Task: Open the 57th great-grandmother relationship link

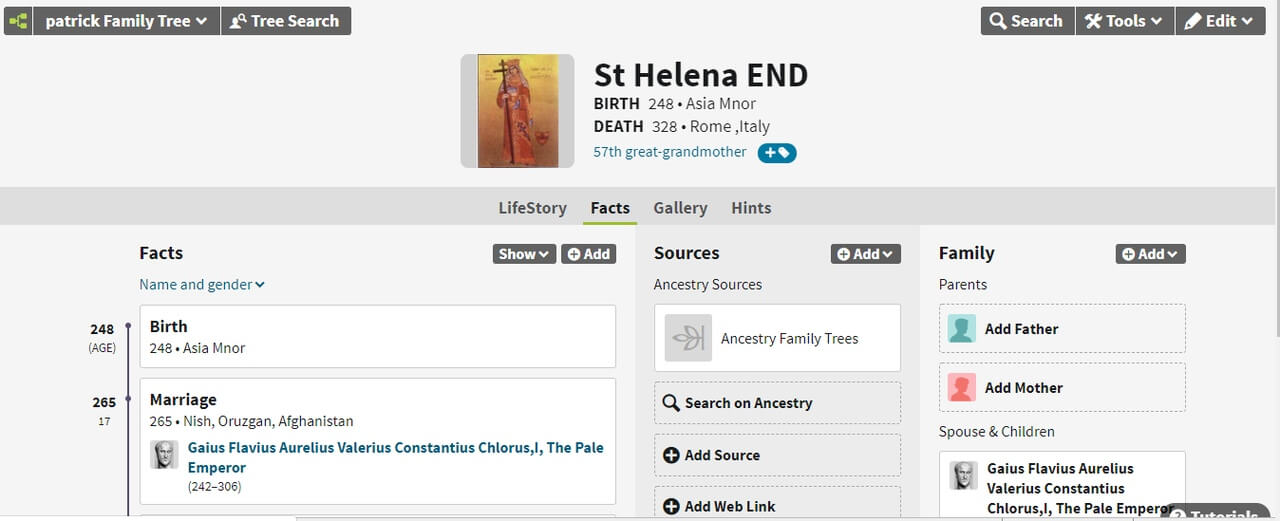Action: click(669, 152)
